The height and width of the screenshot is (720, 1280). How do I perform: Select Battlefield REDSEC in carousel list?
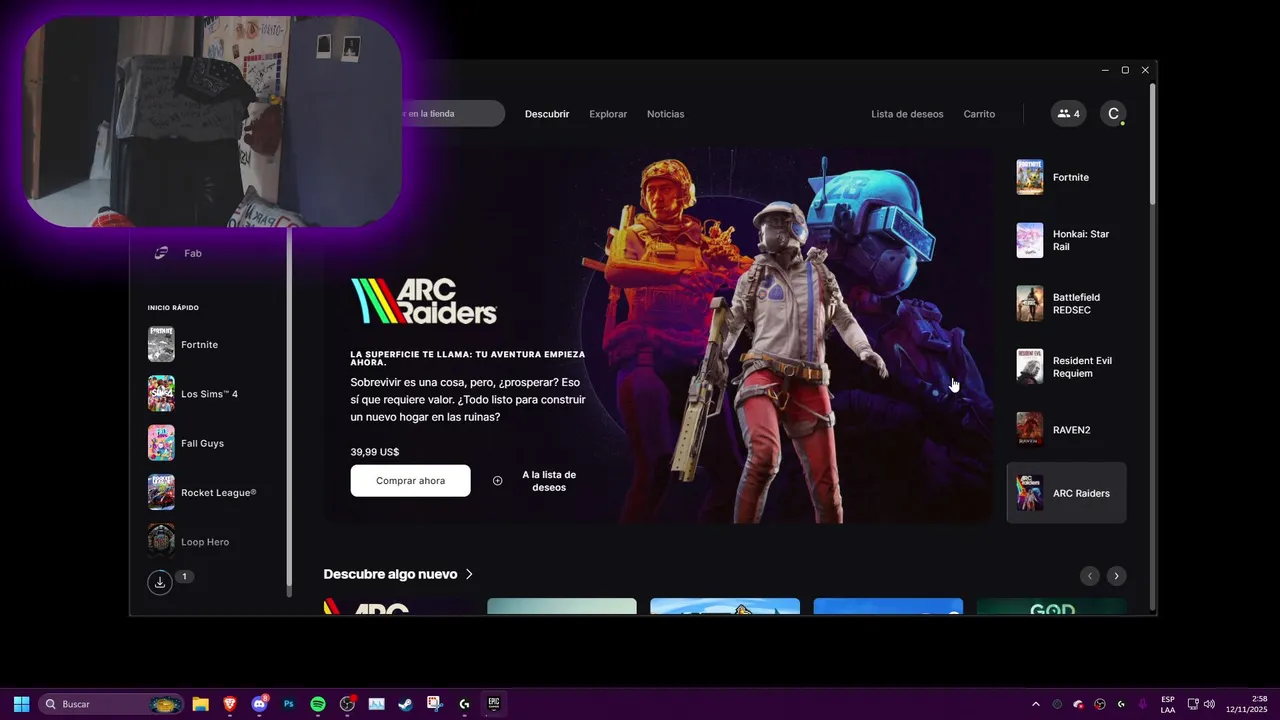[1066, 303]
